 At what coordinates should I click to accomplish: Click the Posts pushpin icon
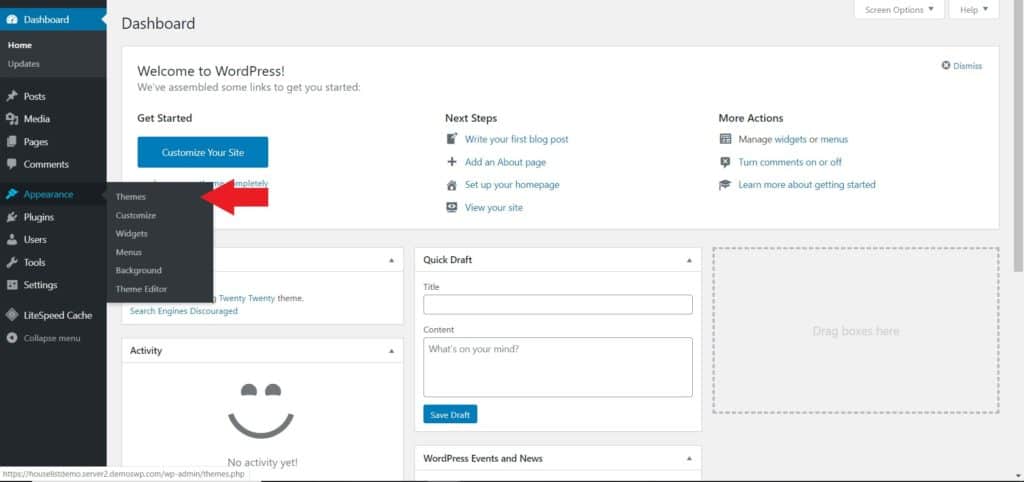(12, 96)
